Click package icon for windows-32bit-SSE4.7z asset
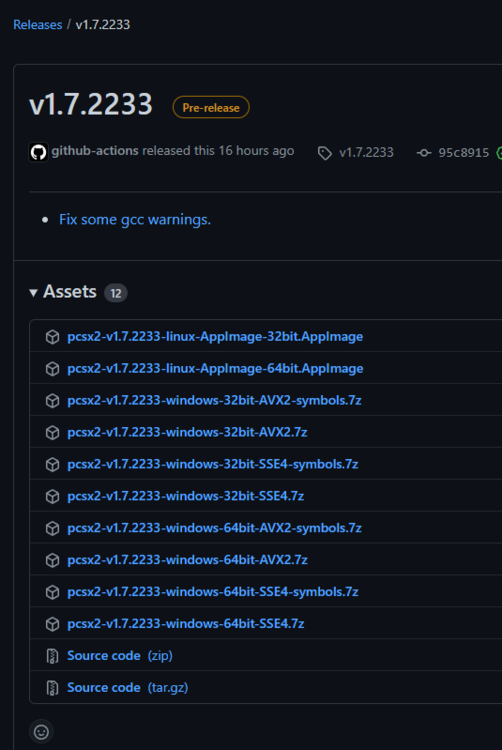 tap(52, 496)
